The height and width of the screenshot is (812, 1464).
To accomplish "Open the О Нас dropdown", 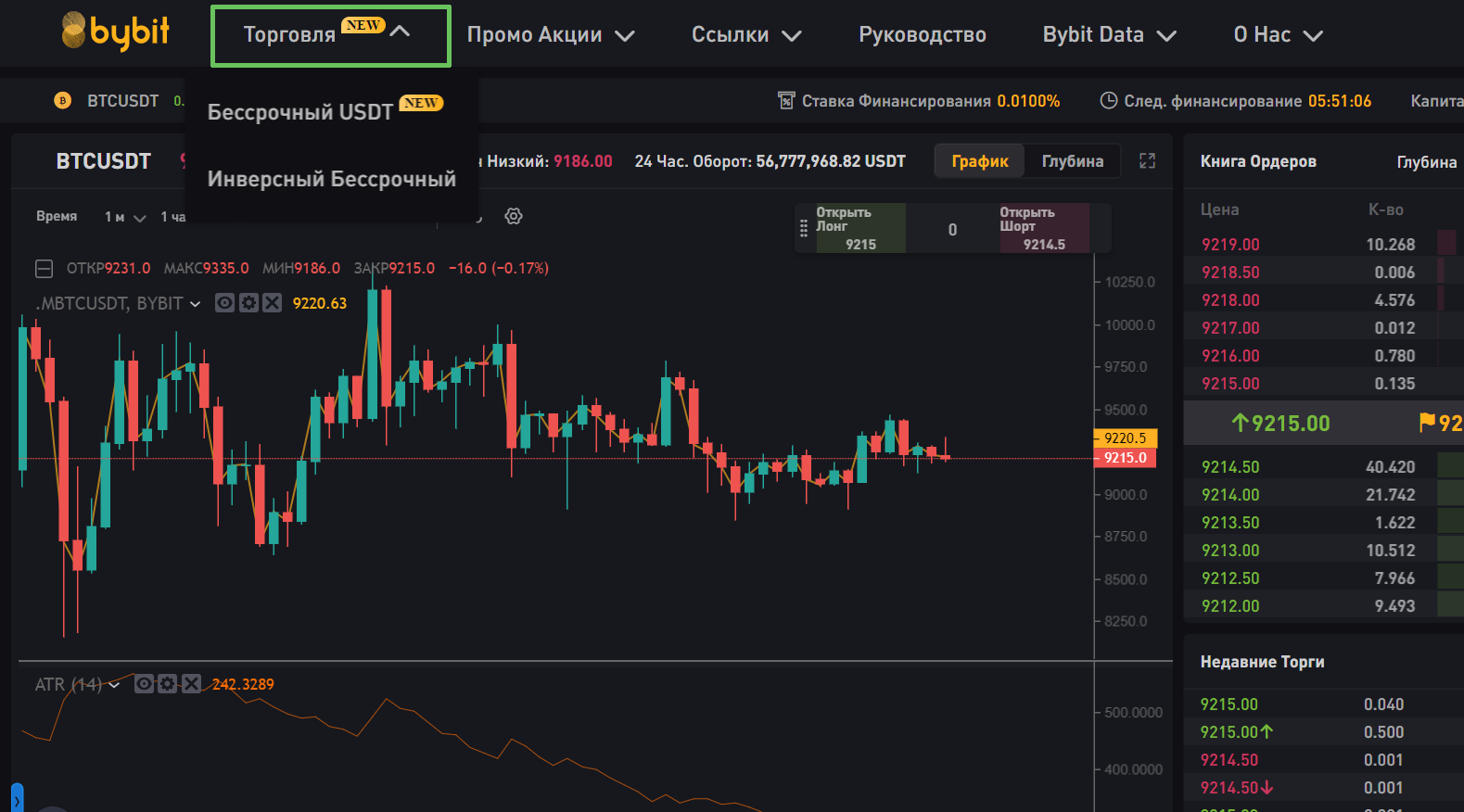I will (1278, 35).
